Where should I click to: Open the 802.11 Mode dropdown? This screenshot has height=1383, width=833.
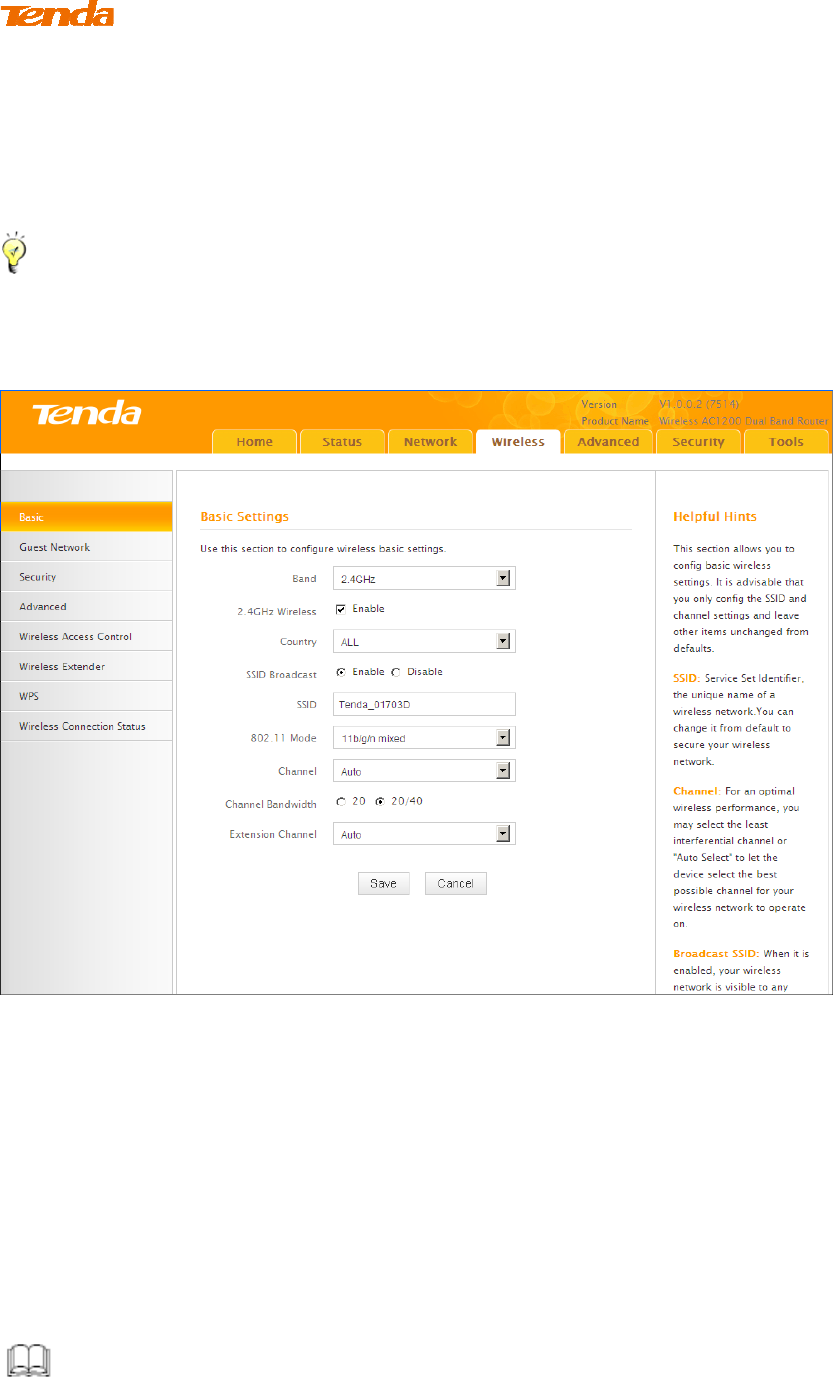coord(424,738)
